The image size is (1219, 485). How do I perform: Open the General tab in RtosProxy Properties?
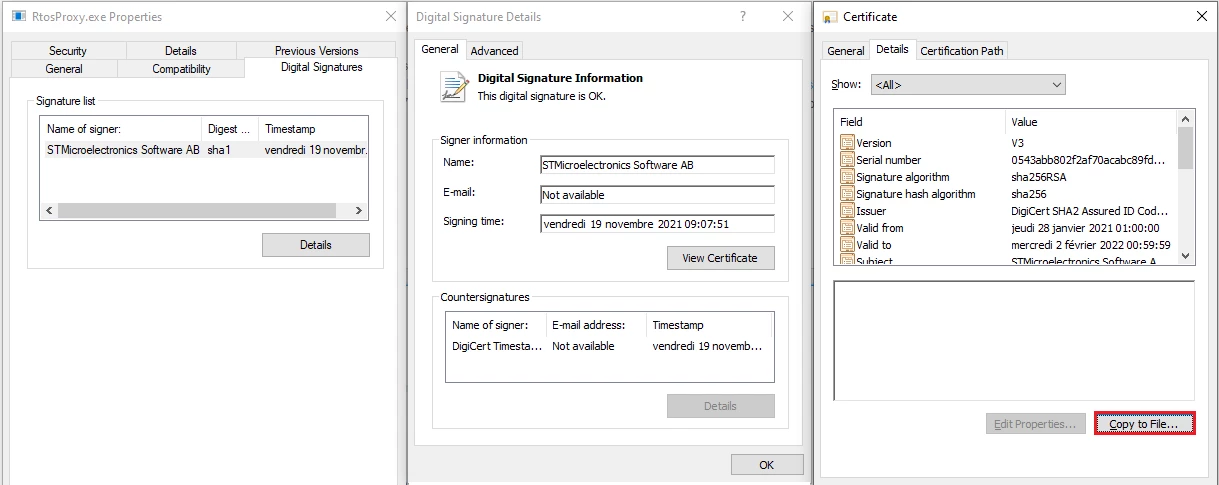pyautogui.click(x=64, y=69)
